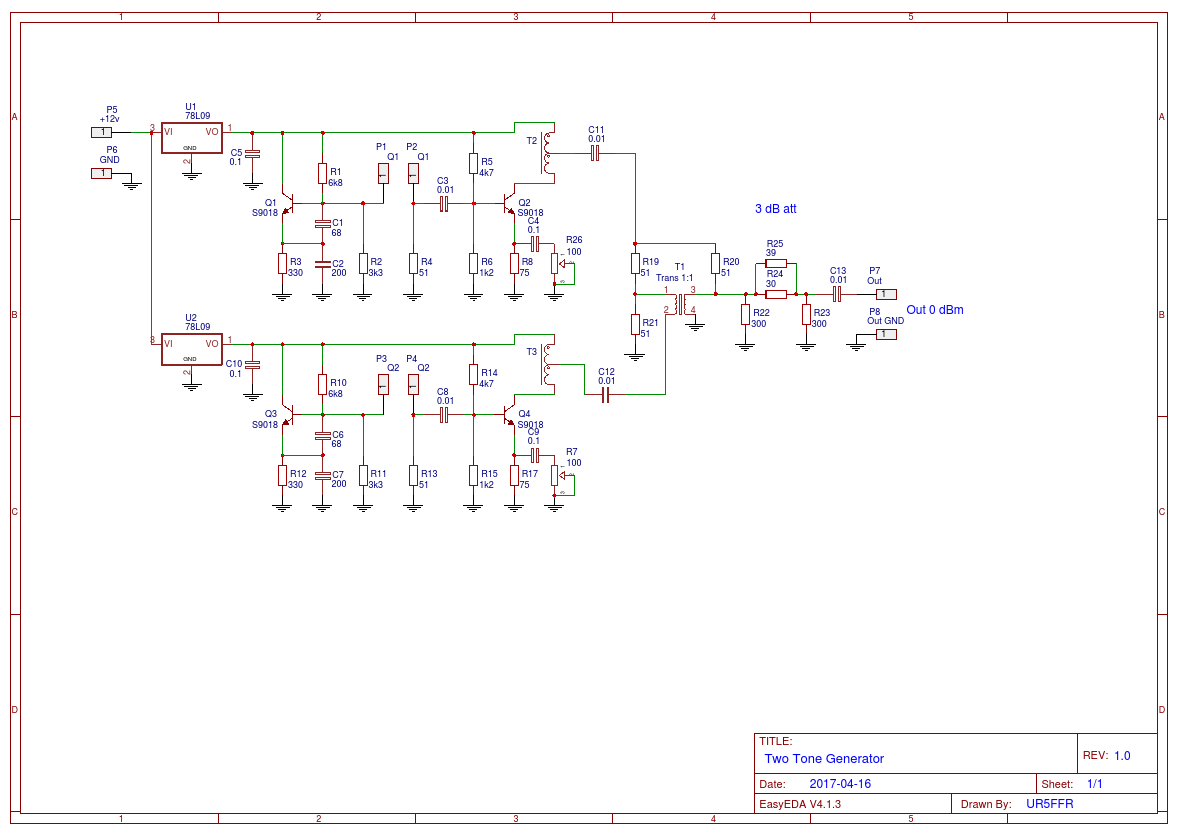This screenshot has width=1181, height=834.
Task: Click the P7 Out connector
Action: pyautogui.click(x=886, y=294)
